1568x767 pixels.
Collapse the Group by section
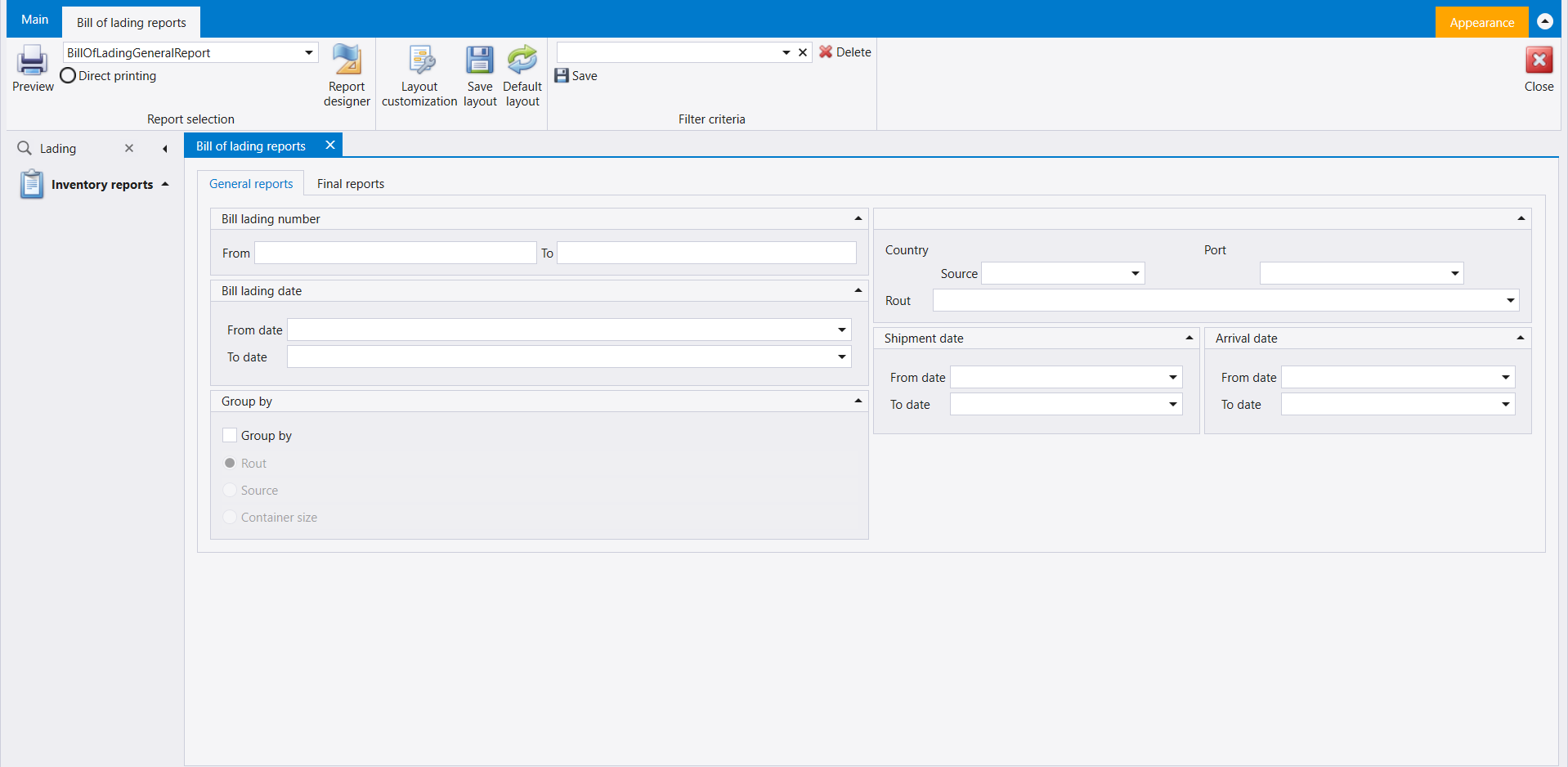[858, 401]
